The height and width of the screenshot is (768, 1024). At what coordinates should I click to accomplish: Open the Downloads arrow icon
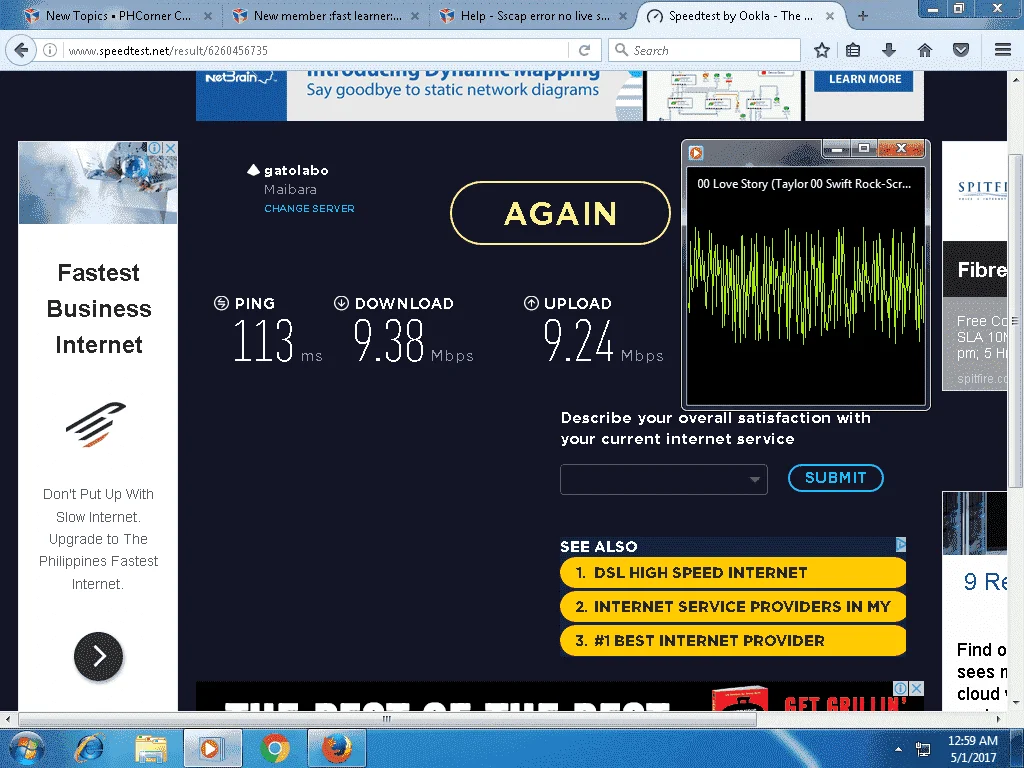click(889, 50)
